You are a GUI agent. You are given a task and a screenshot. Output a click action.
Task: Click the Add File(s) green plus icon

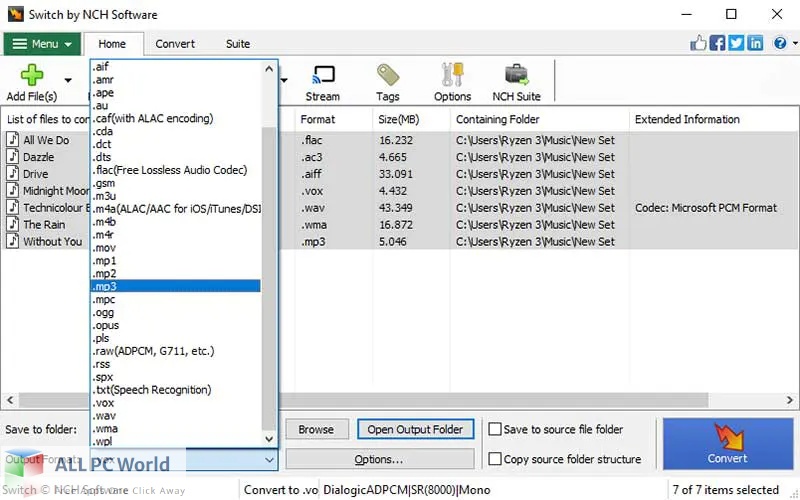click(32, 76)
